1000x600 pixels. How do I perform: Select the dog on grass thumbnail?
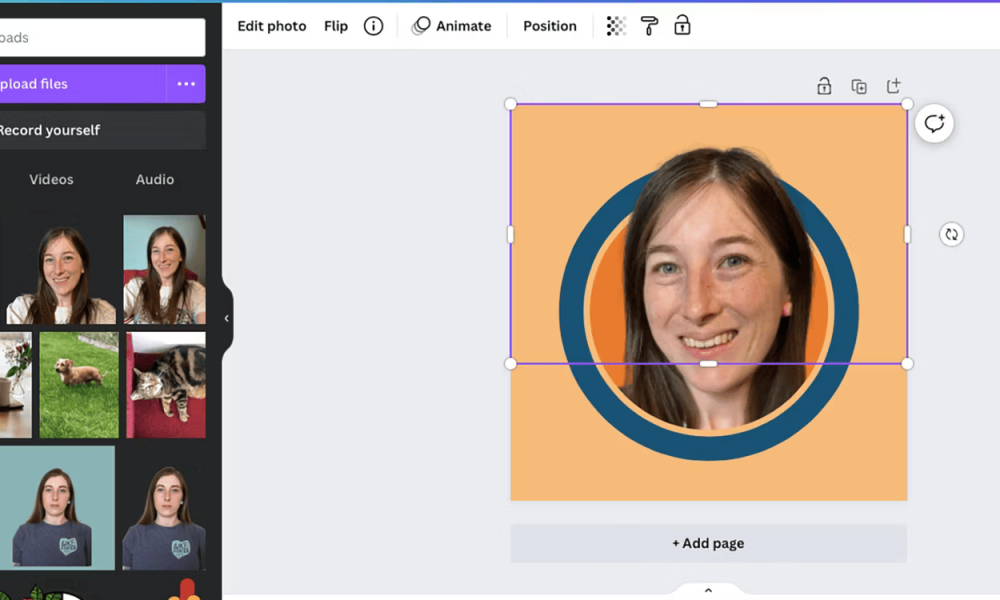pyautogui.click(x=79, y=384)
